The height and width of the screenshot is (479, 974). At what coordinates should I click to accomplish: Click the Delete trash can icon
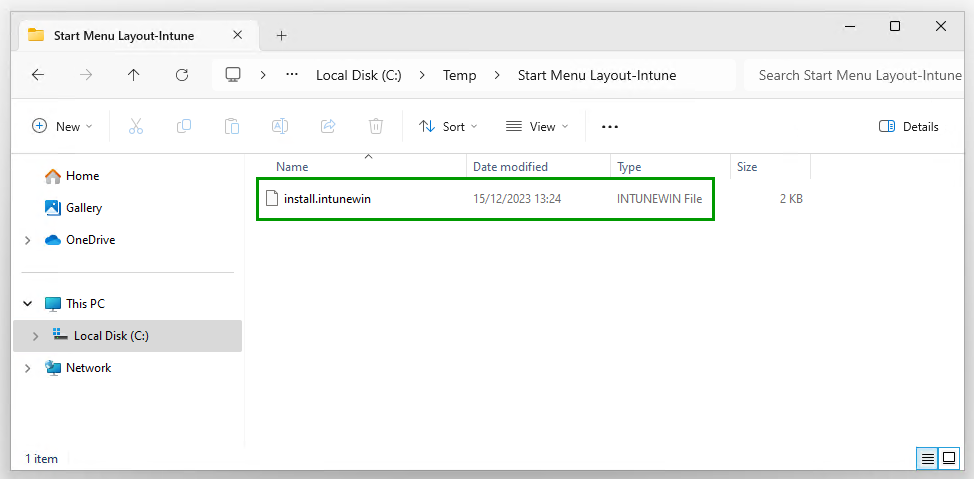pyautogui.click(x=376, y=126)
